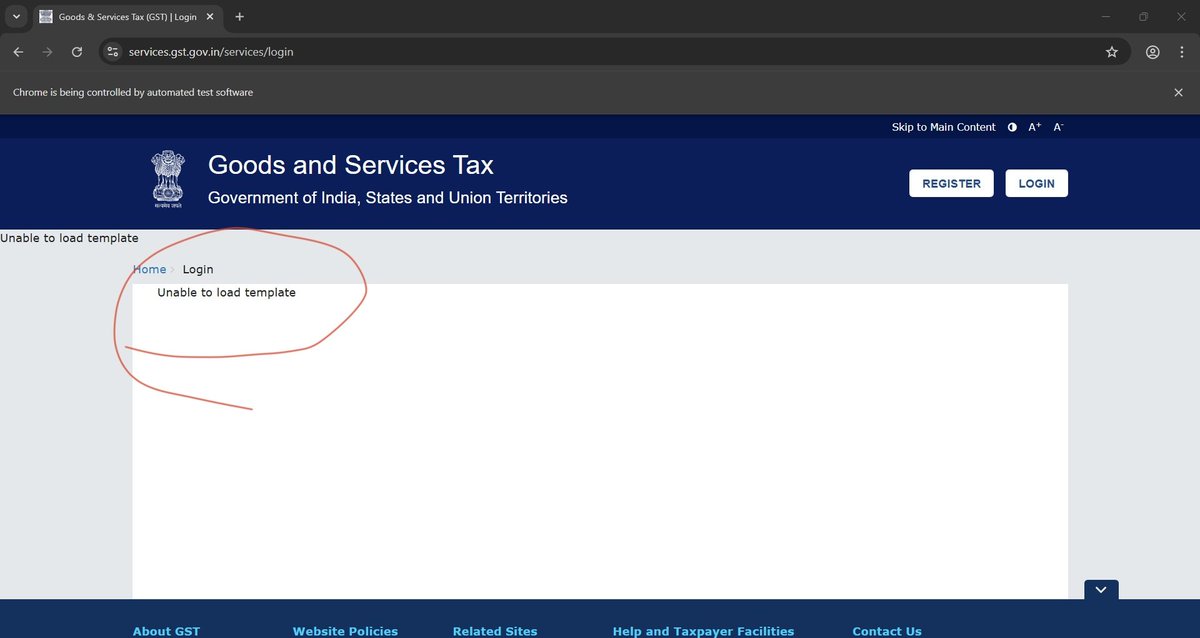1200x638 pixels.
Task: Reload the GST login page
Action: tap(77, 51)
